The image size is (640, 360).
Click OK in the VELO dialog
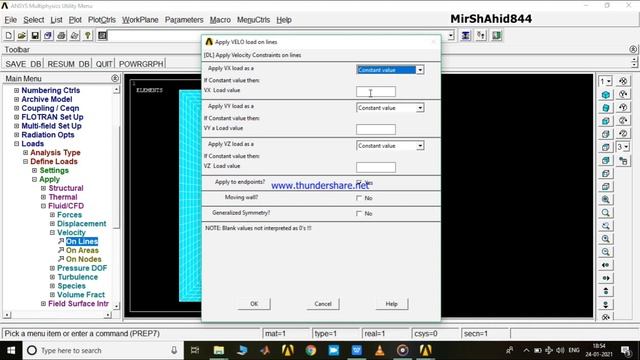(x=254, y=304)
